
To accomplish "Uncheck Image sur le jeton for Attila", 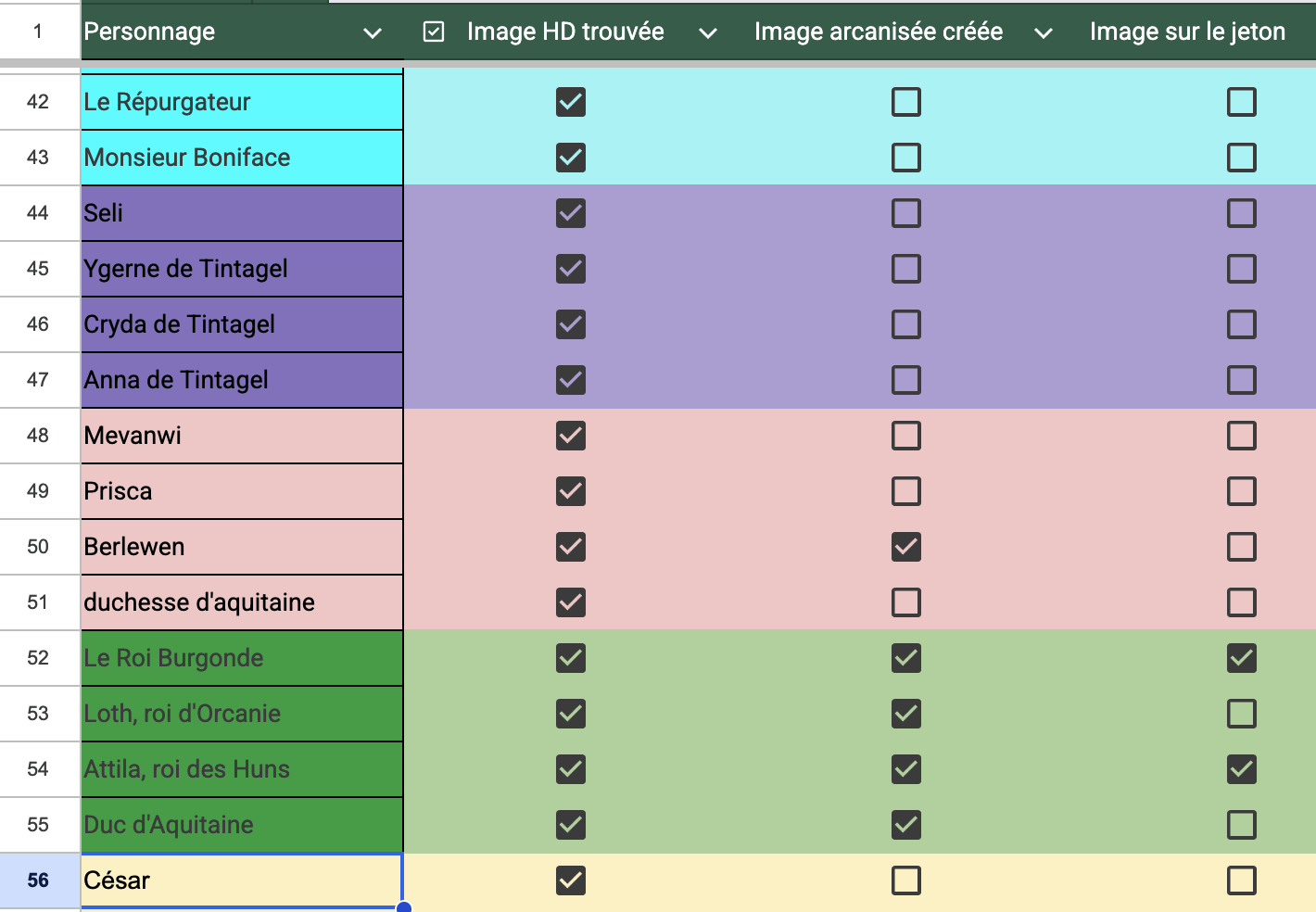I will pos(1242,769).
